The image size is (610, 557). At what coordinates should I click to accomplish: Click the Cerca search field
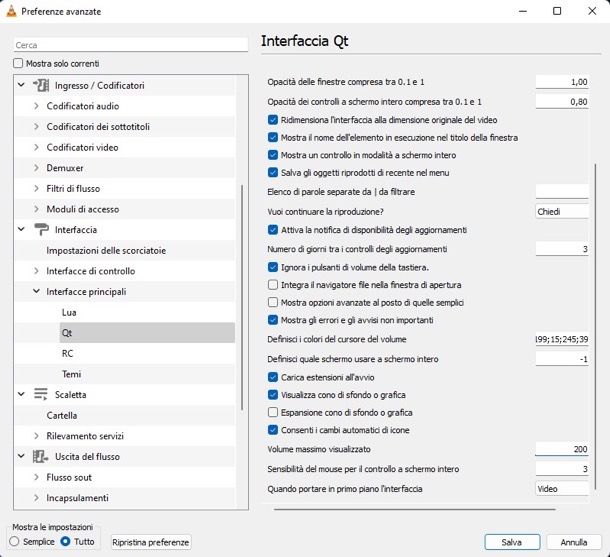click(x=131, y=45)
